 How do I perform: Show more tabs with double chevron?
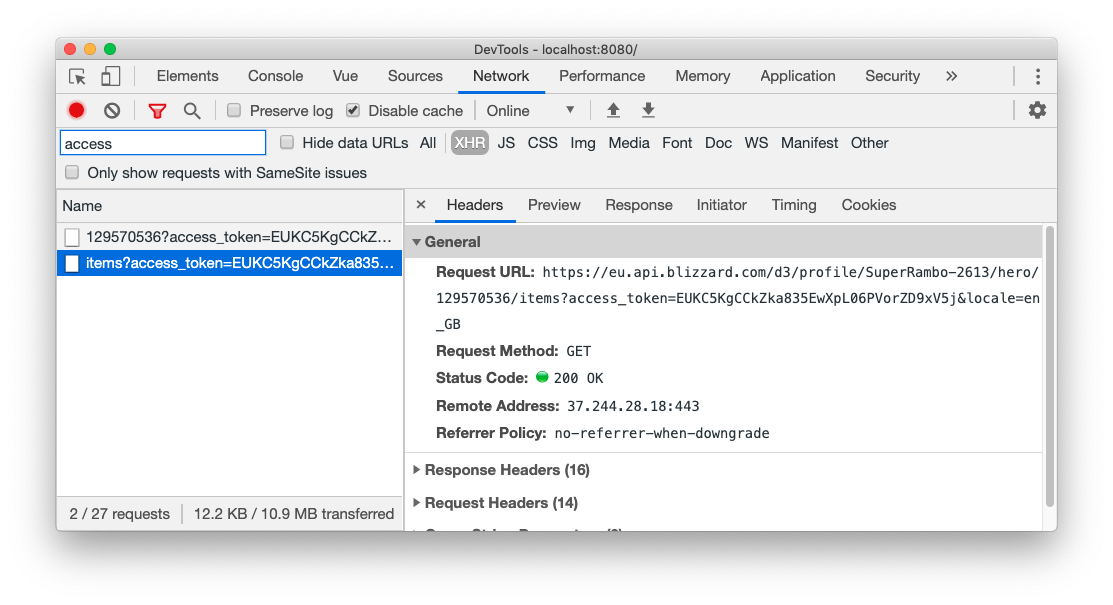[951, 76]
